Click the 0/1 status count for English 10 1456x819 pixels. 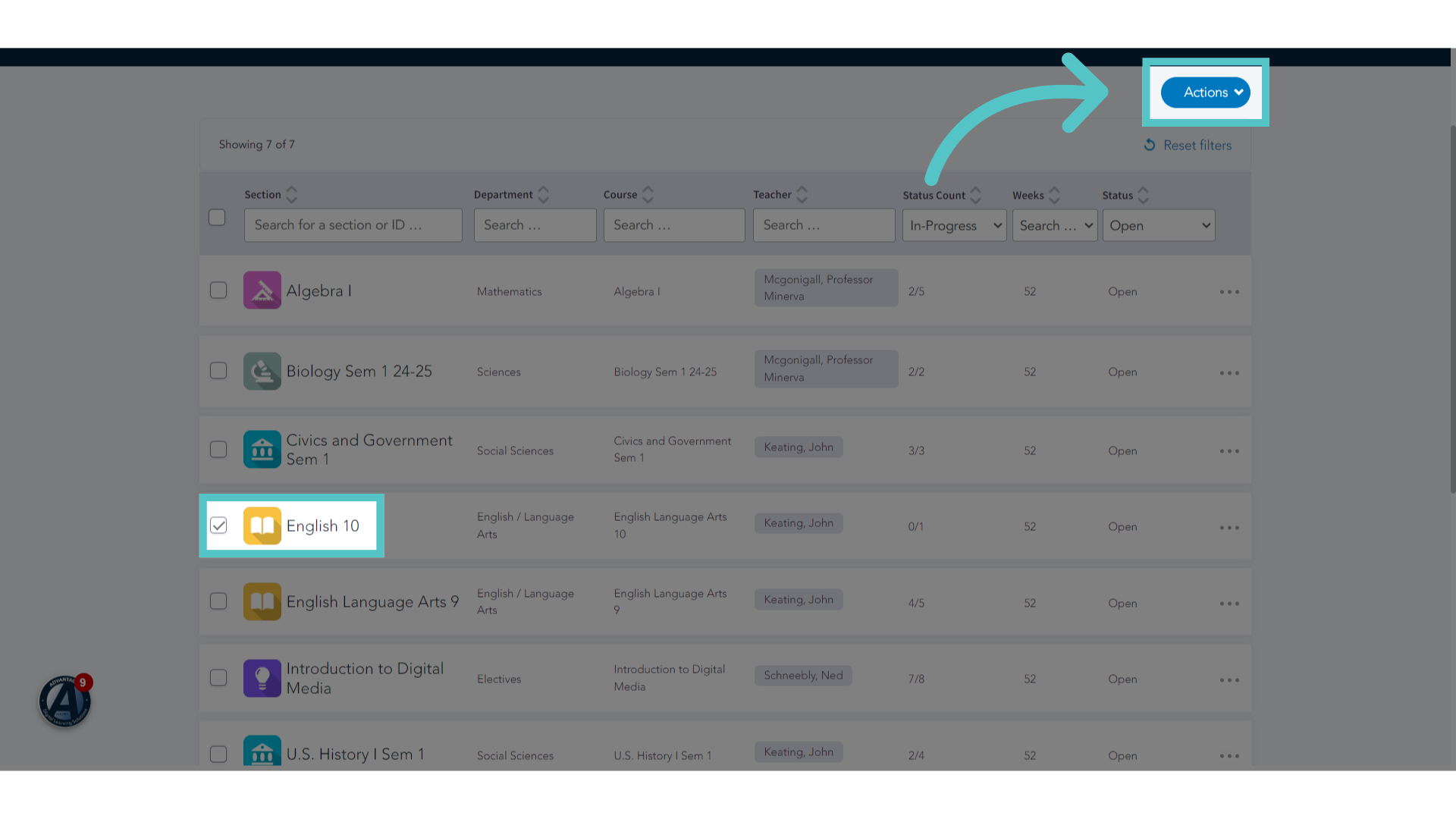(x=916, y=527)
